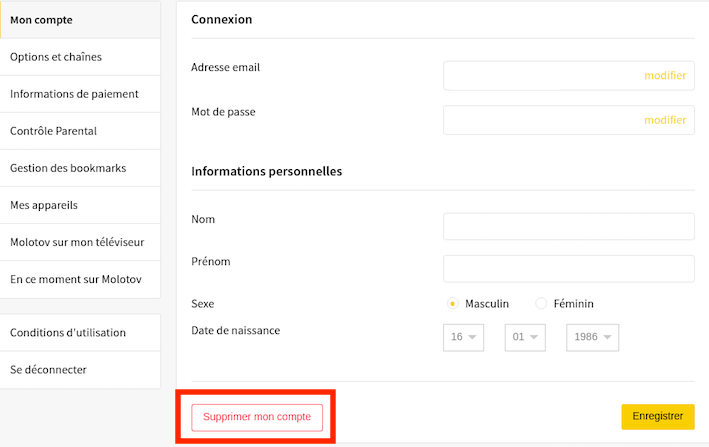The width and height of the screenshot is (709, 447).
Task: Open Gestion des bookmarks
Action: (x=80, y=168)
